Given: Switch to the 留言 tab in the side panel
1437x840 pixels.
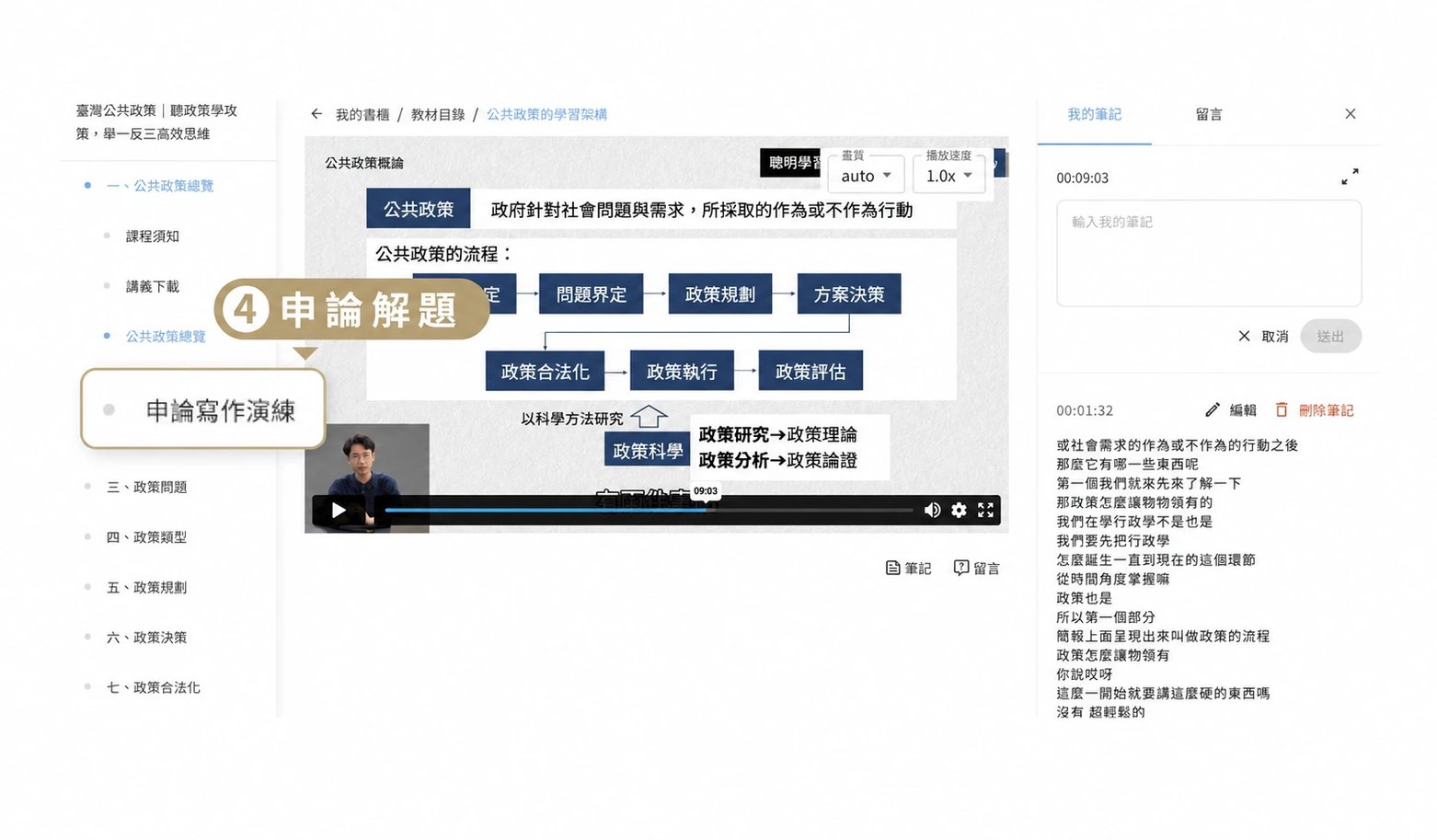Looking at the screenshot, I should tap(1209, 114).
